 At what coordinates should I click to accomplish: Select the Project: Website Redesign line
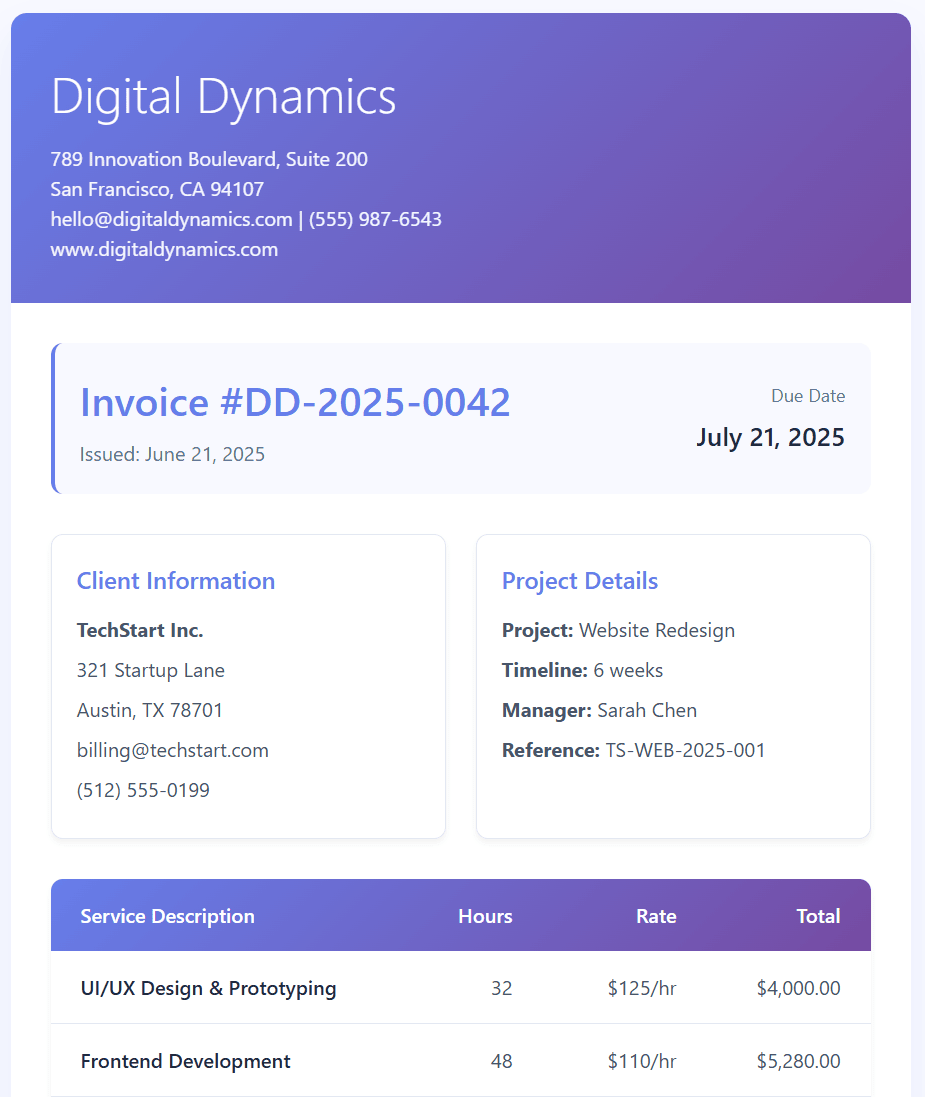click(619, 630)
